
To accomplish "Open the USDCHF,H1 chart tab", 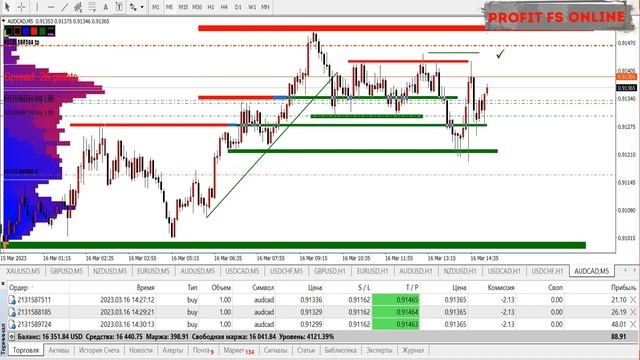I will point(547,271).
